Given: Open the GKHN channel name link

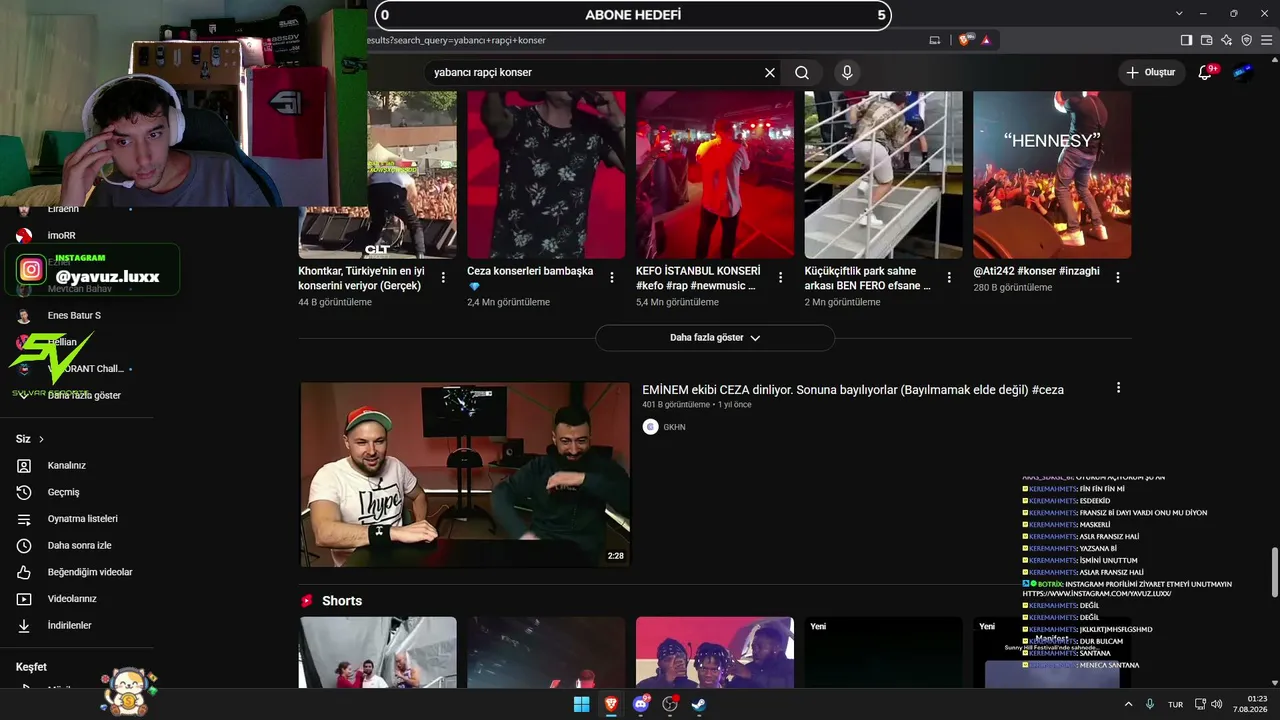Looking at the screenshot, I should [674, 427].
